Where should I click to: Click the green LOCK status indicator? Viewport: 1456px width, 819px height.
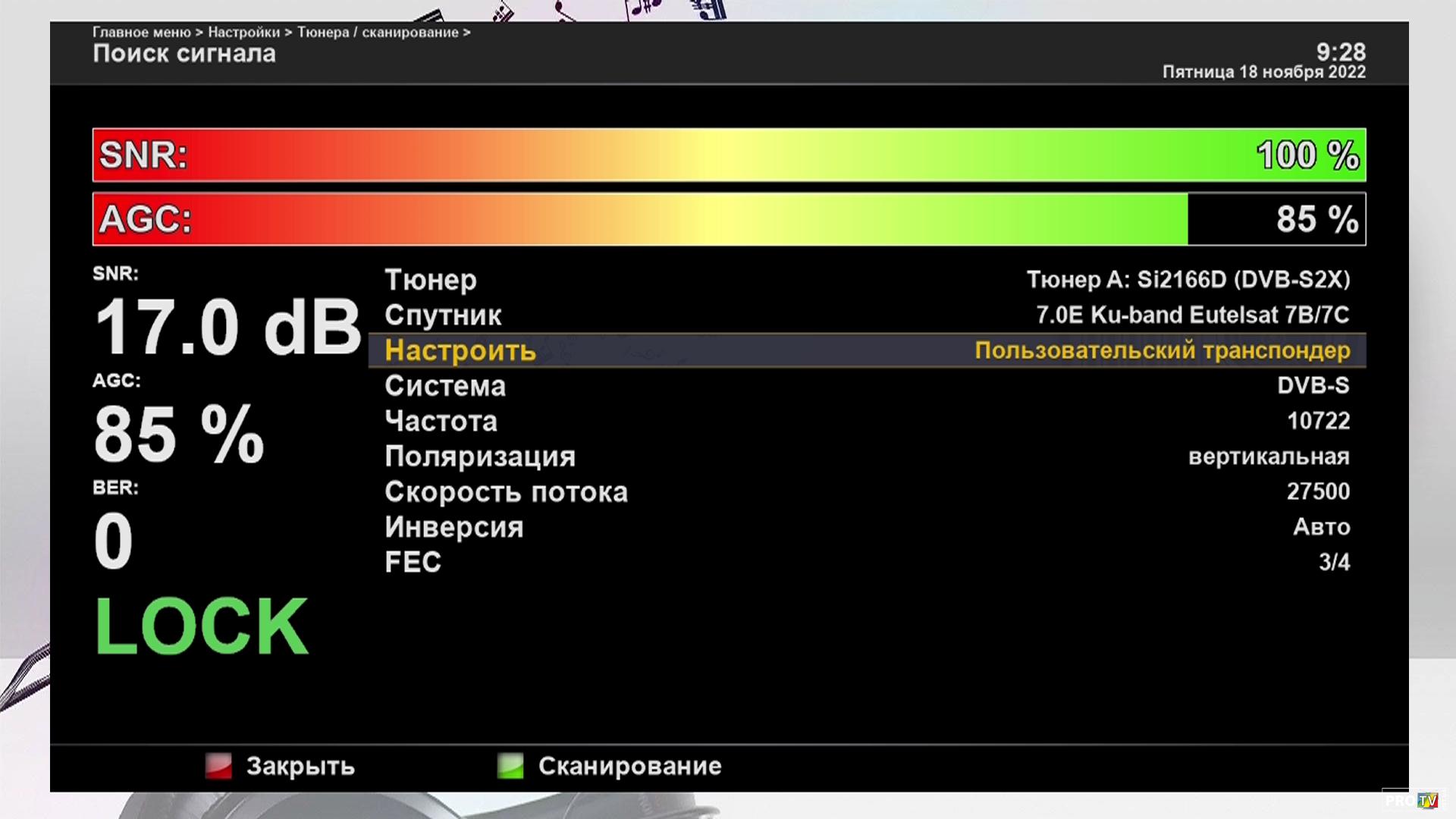coord(202,626)
